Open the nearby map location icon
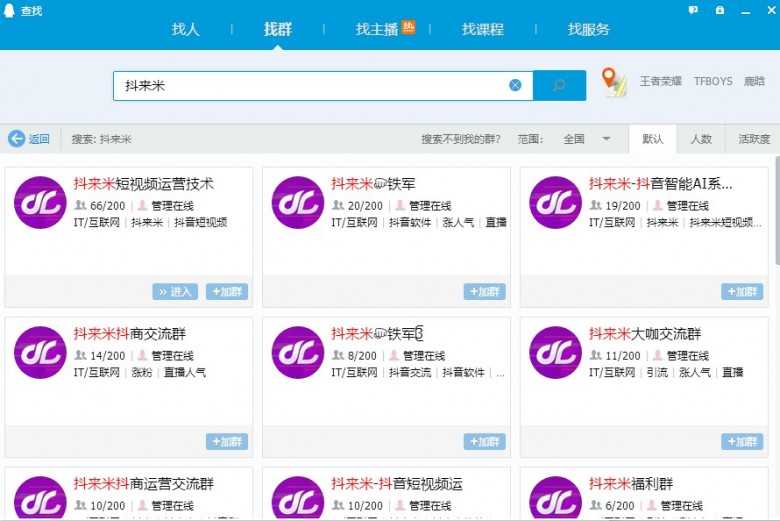 pos(614,83)
